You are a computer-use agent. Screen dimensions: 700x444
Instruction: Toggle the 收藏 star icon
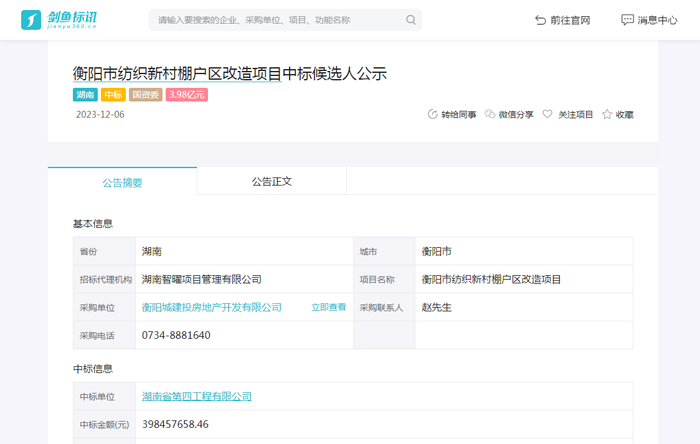pos(606,114)
